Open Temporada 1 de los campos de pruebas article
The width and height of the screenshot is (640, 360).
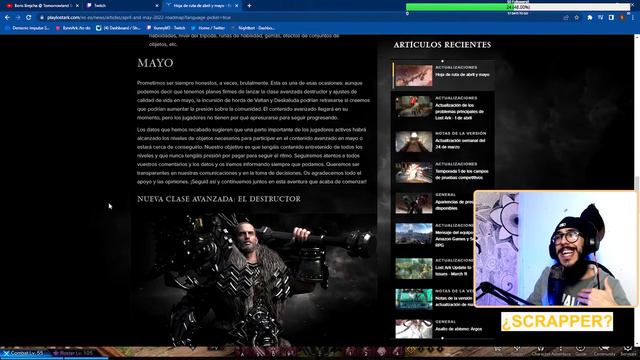(x=462, y=175)
